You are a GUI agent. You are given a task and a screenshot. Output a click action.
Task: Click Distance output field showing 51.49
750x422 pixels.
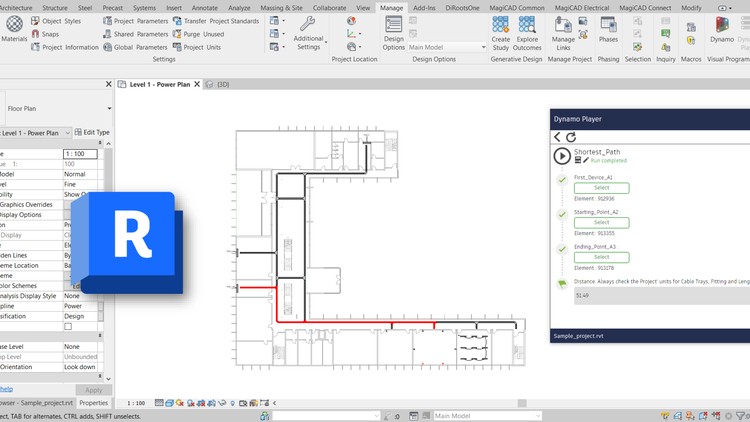[x=662, y=296]
